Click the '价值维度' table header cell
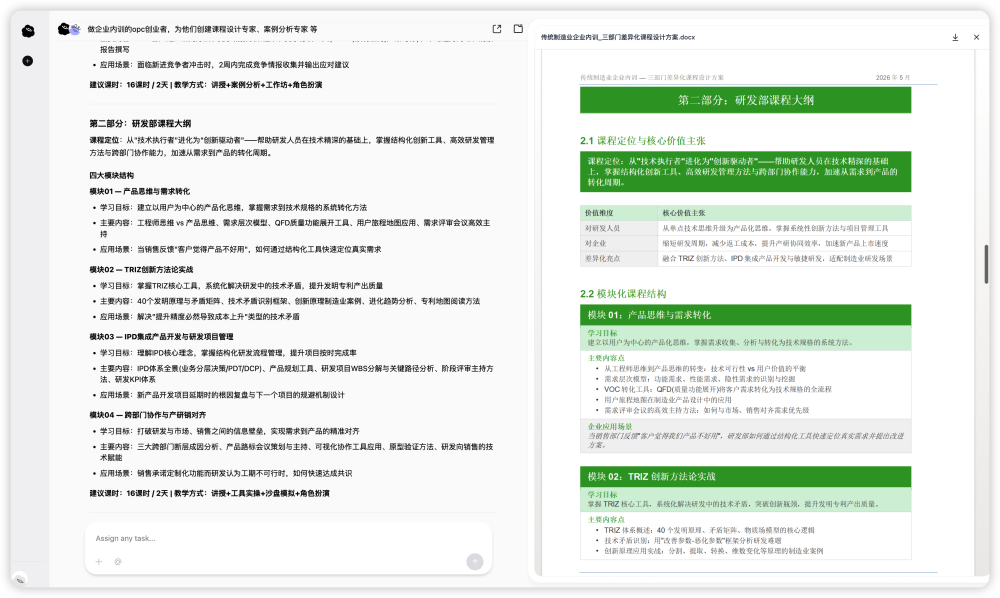This screenshot has width=1000, height=598. click(619, 213)
